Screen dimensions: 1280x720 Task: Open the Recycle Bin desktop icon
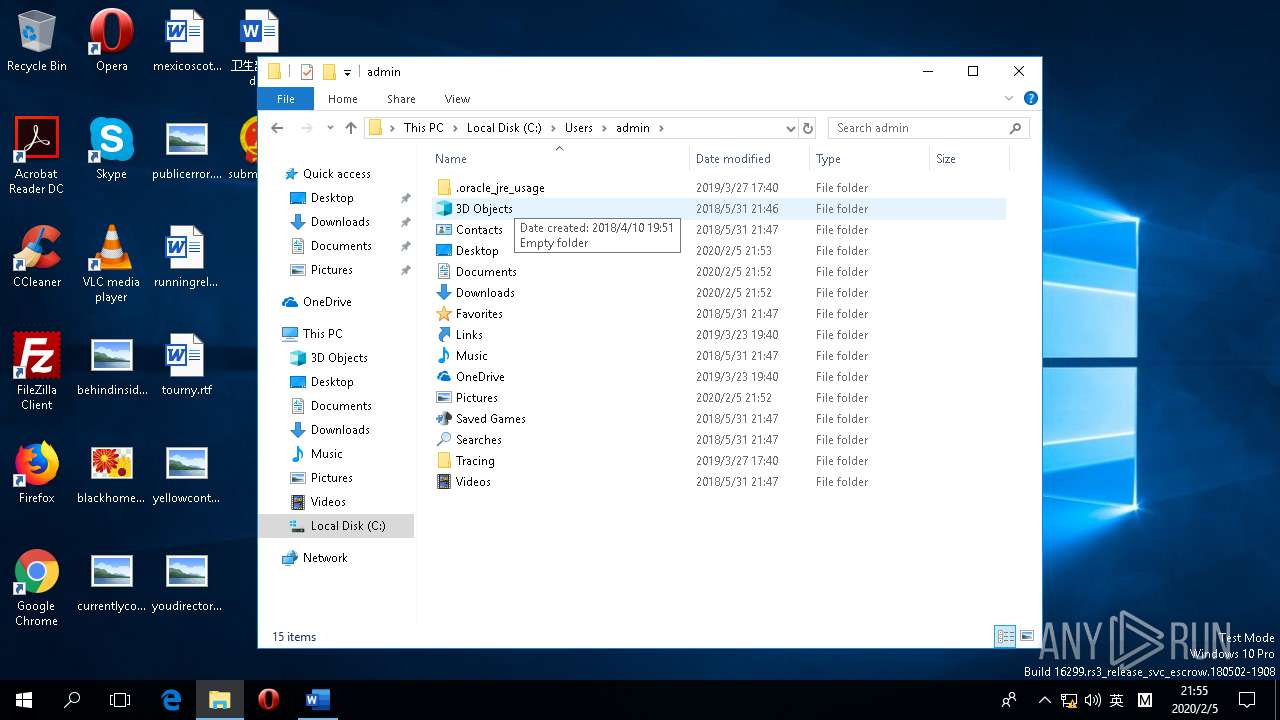37,40
